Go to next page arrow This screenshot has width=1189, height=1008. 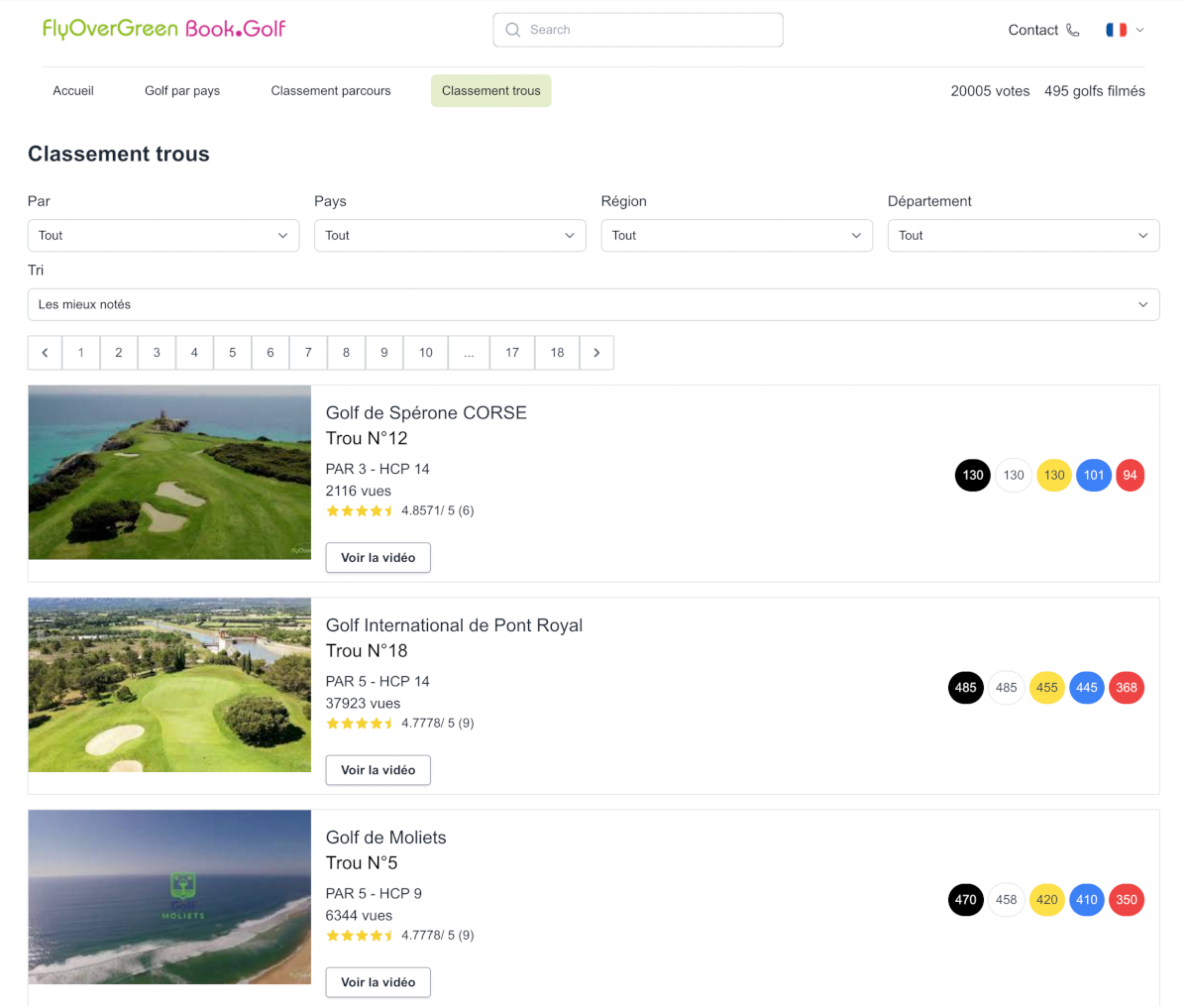point(596,352)
